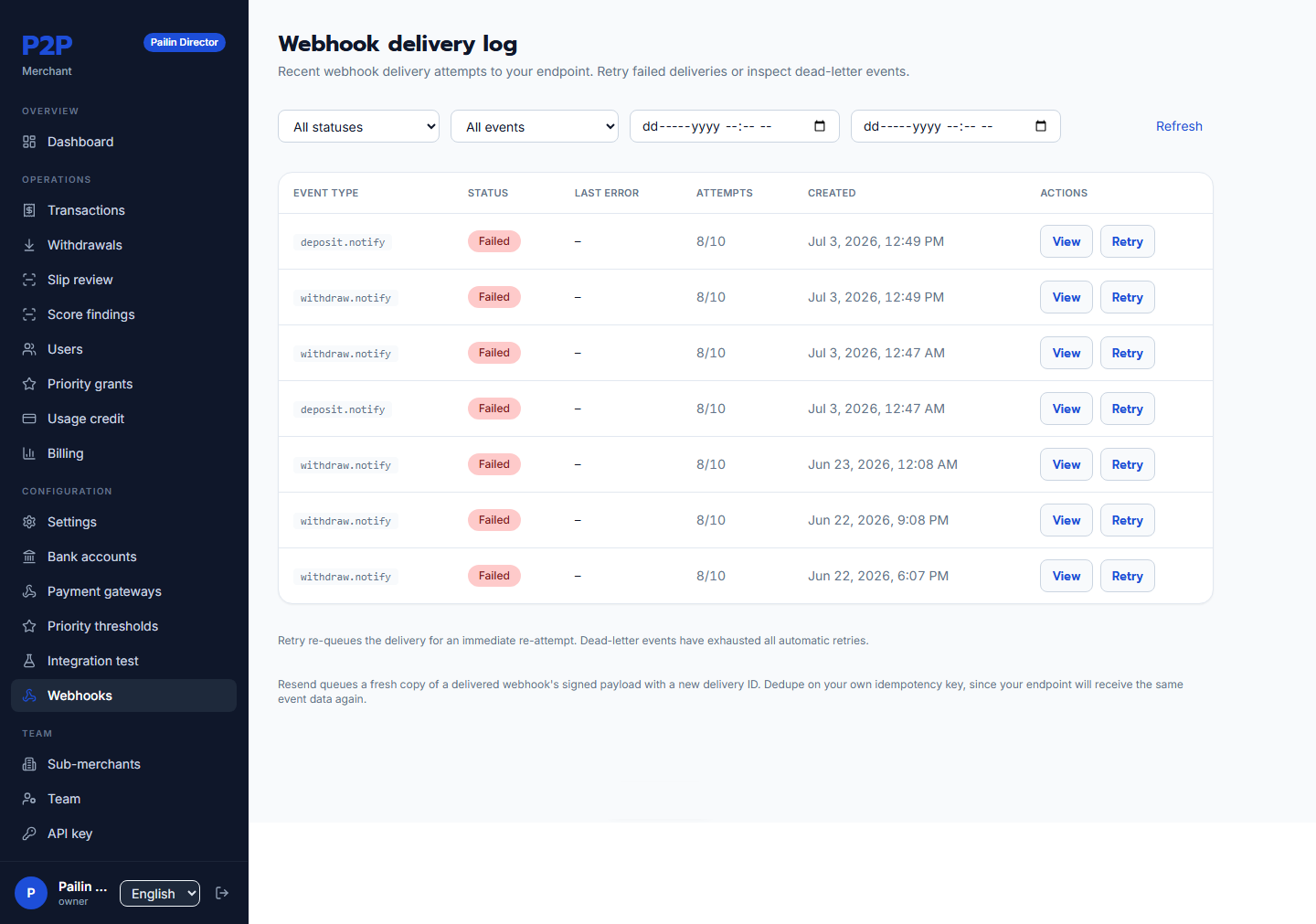Click the Billing bar-chart icon

click(x=29, y=453)
